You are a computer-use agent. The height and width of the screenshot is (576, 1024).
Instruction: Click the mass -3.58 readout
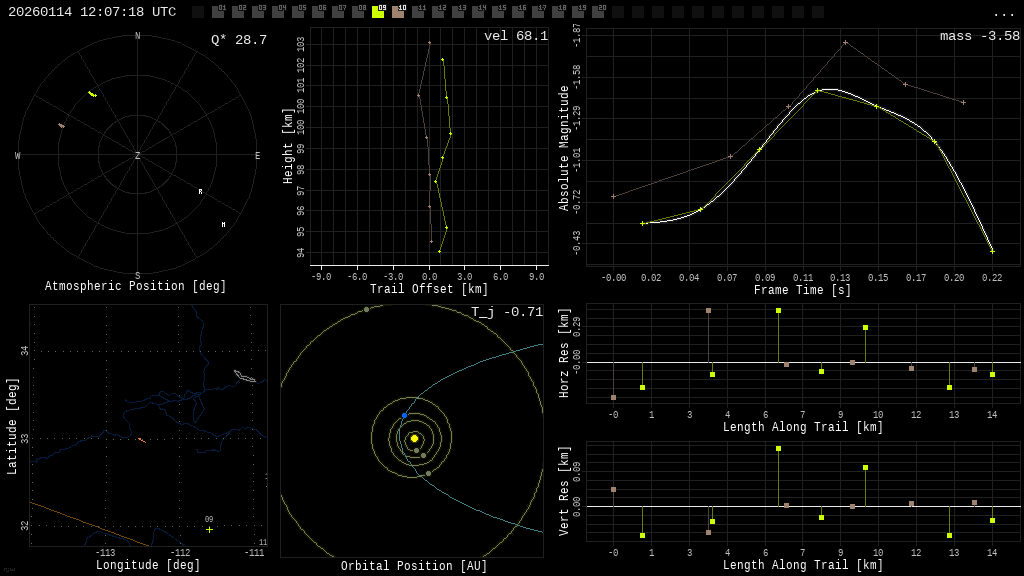pyautogui.click(x=980, y=36)
